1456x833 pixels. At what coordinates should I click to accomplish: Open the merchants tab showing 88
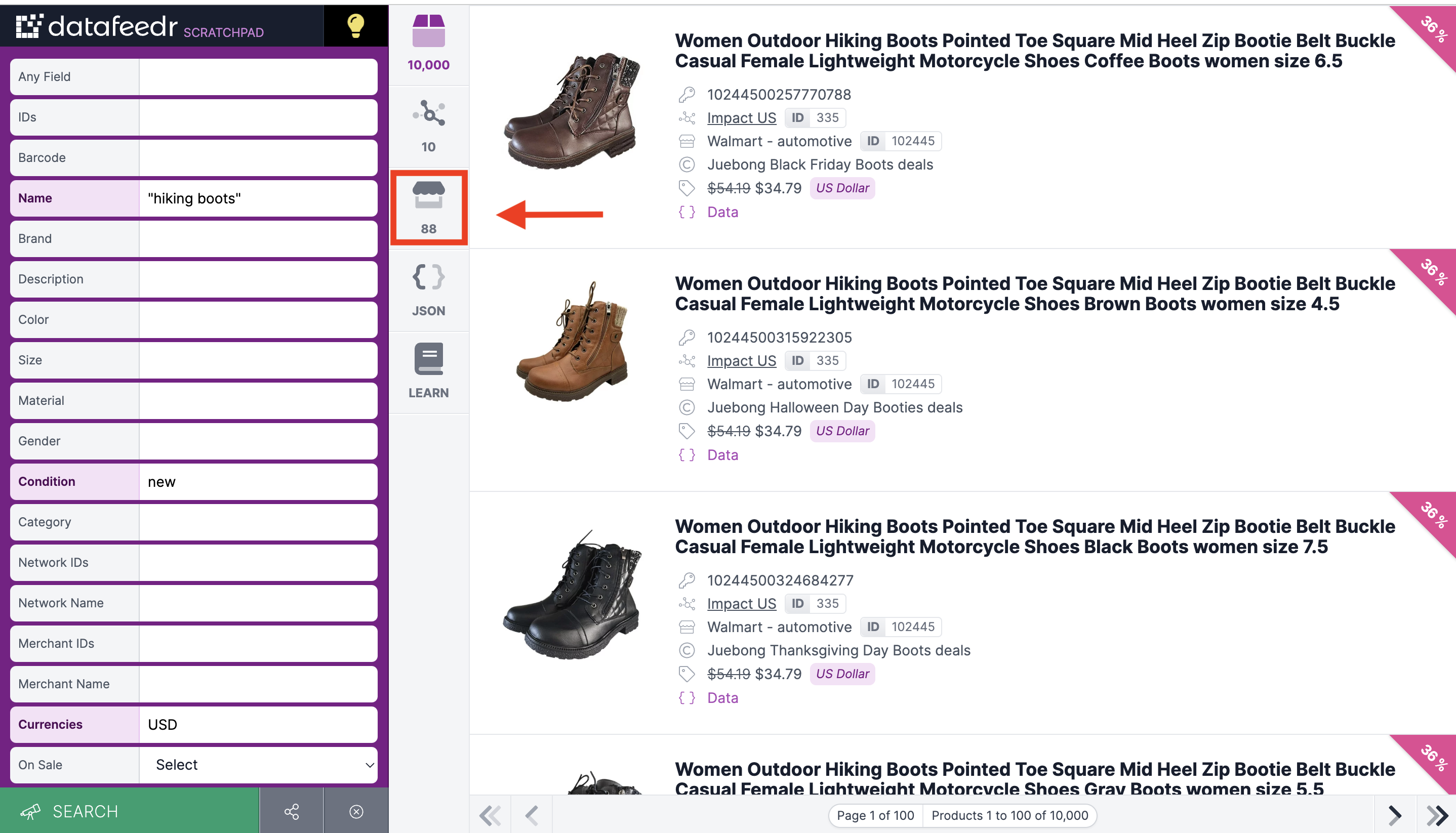click(x=428, y=209)
